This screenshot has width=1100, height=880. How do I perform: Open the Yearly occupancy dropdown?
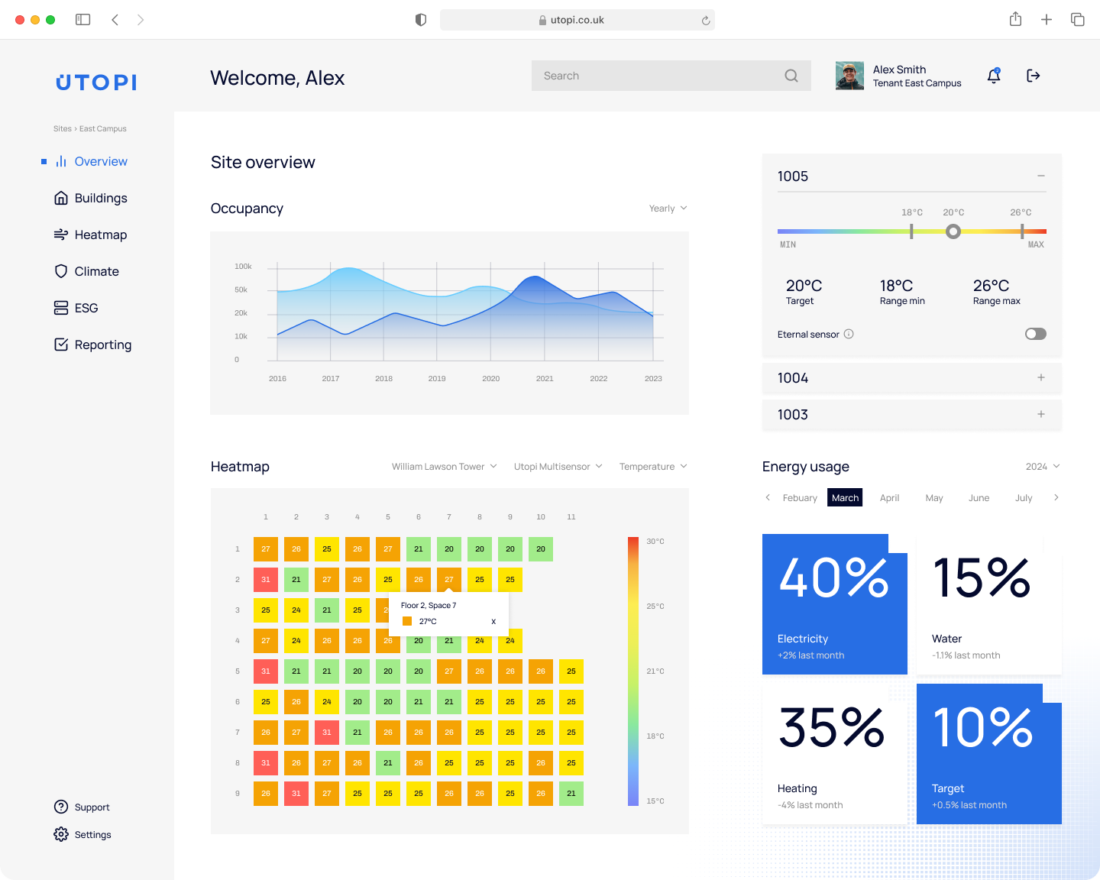pyautogui.click(x=668, y=209)
